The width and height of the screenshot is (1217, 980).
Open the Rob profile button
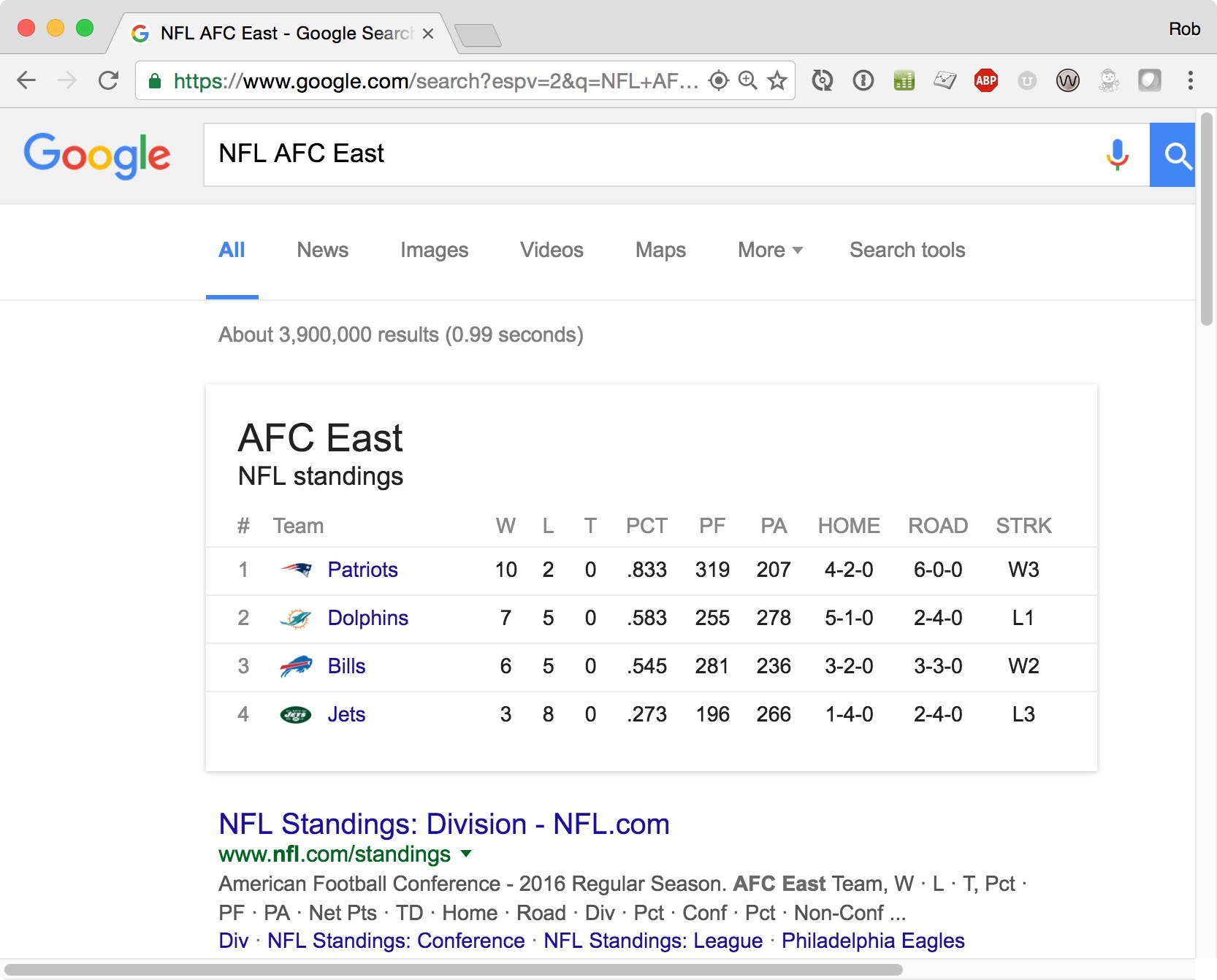[x=1184, y=29]
